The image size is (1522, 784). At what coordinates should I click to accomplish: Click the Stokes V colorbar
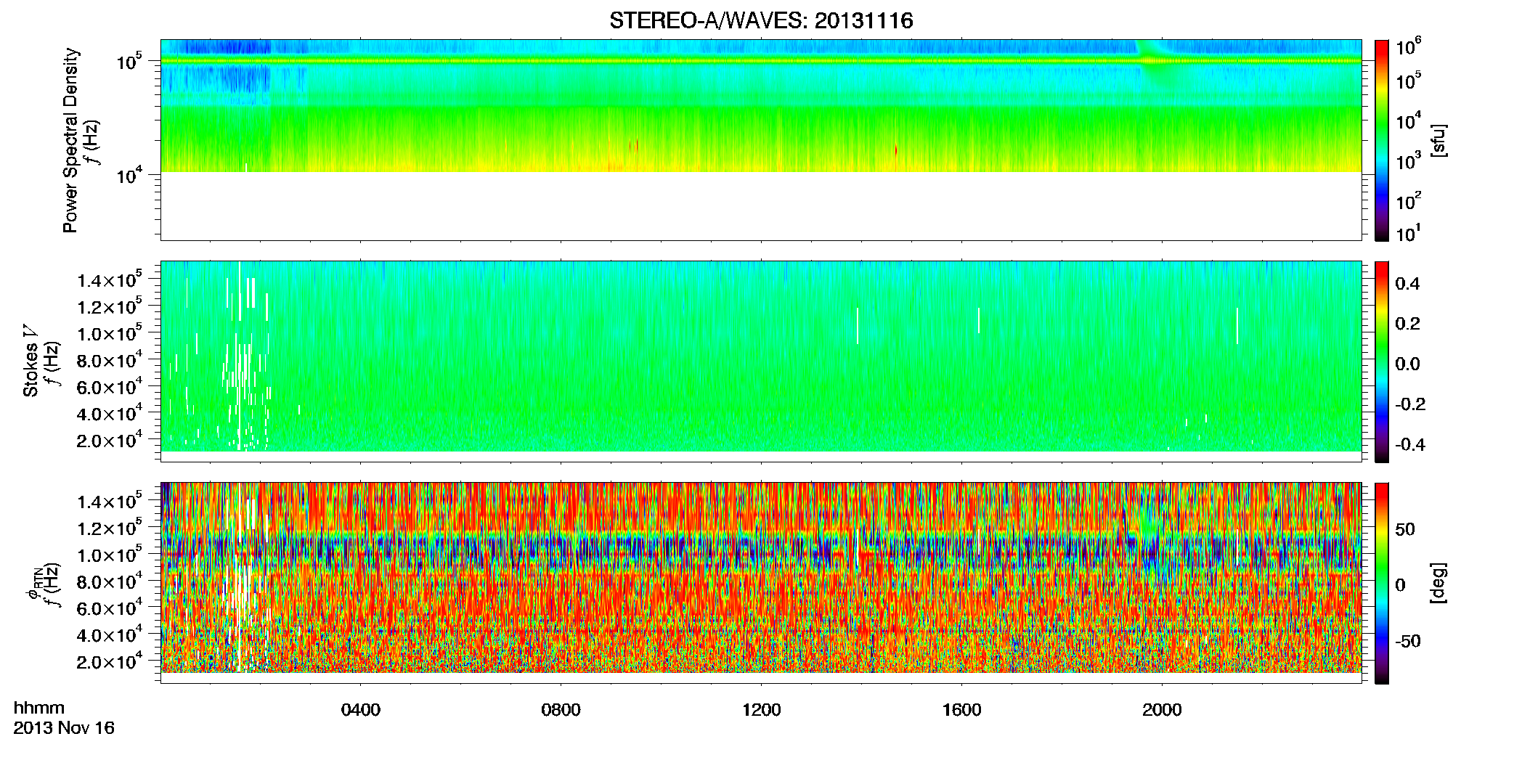[1382, 361]
